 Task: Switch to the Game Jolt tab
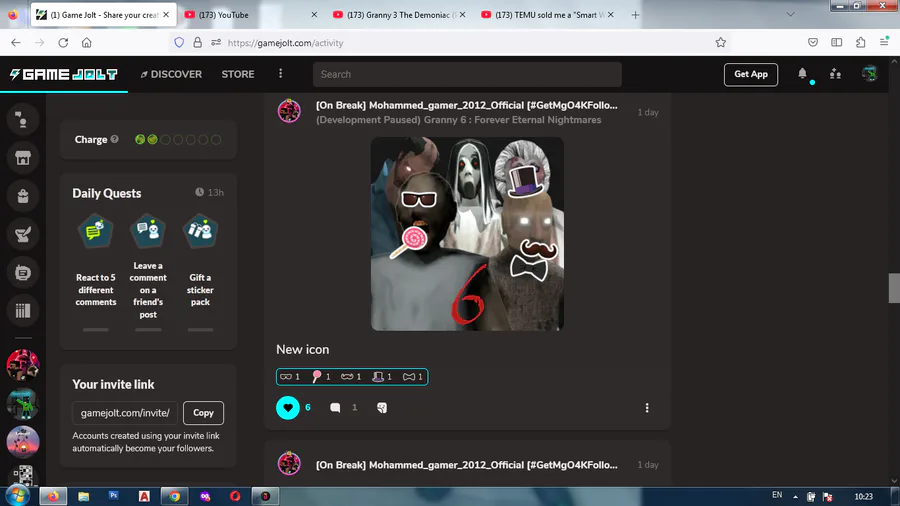pos(103,15)
